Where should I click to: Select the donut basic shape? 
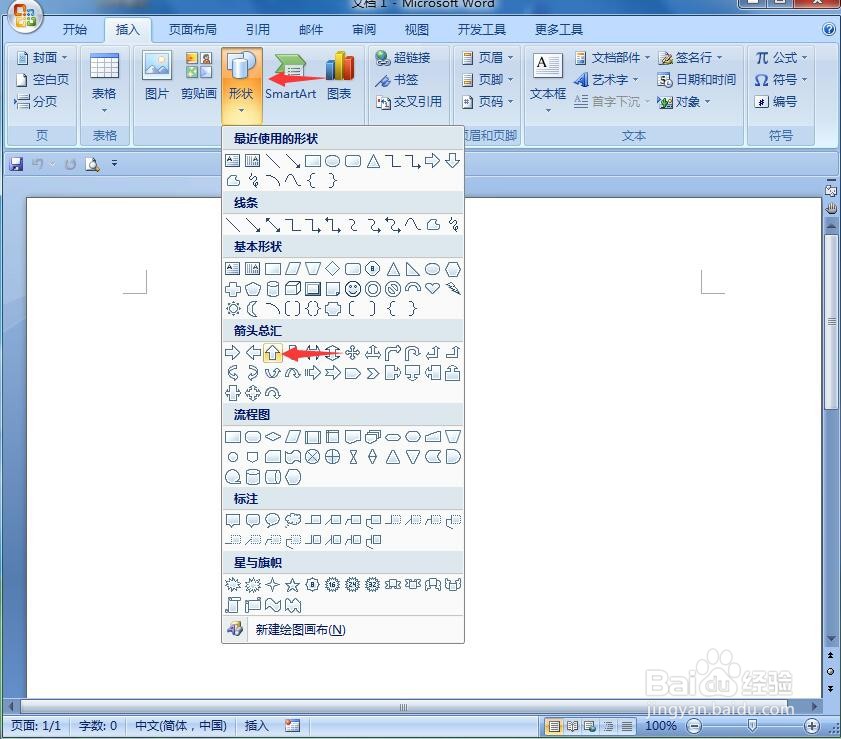coord(373,289)
